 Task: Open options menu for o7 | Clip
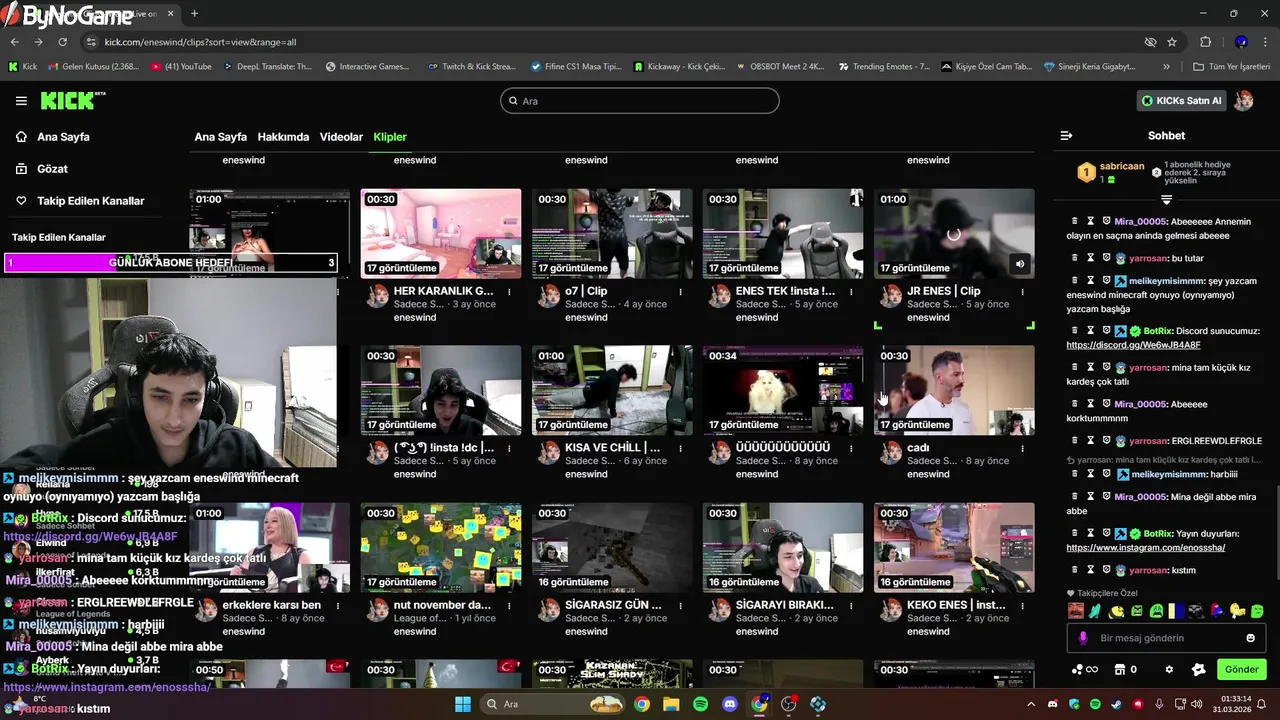[680, 292]
